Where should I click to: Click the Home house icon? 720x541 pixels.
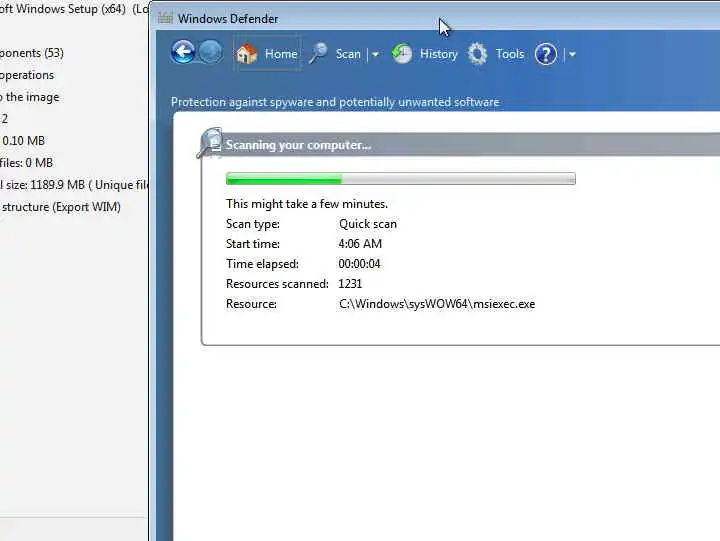(247, 54)
